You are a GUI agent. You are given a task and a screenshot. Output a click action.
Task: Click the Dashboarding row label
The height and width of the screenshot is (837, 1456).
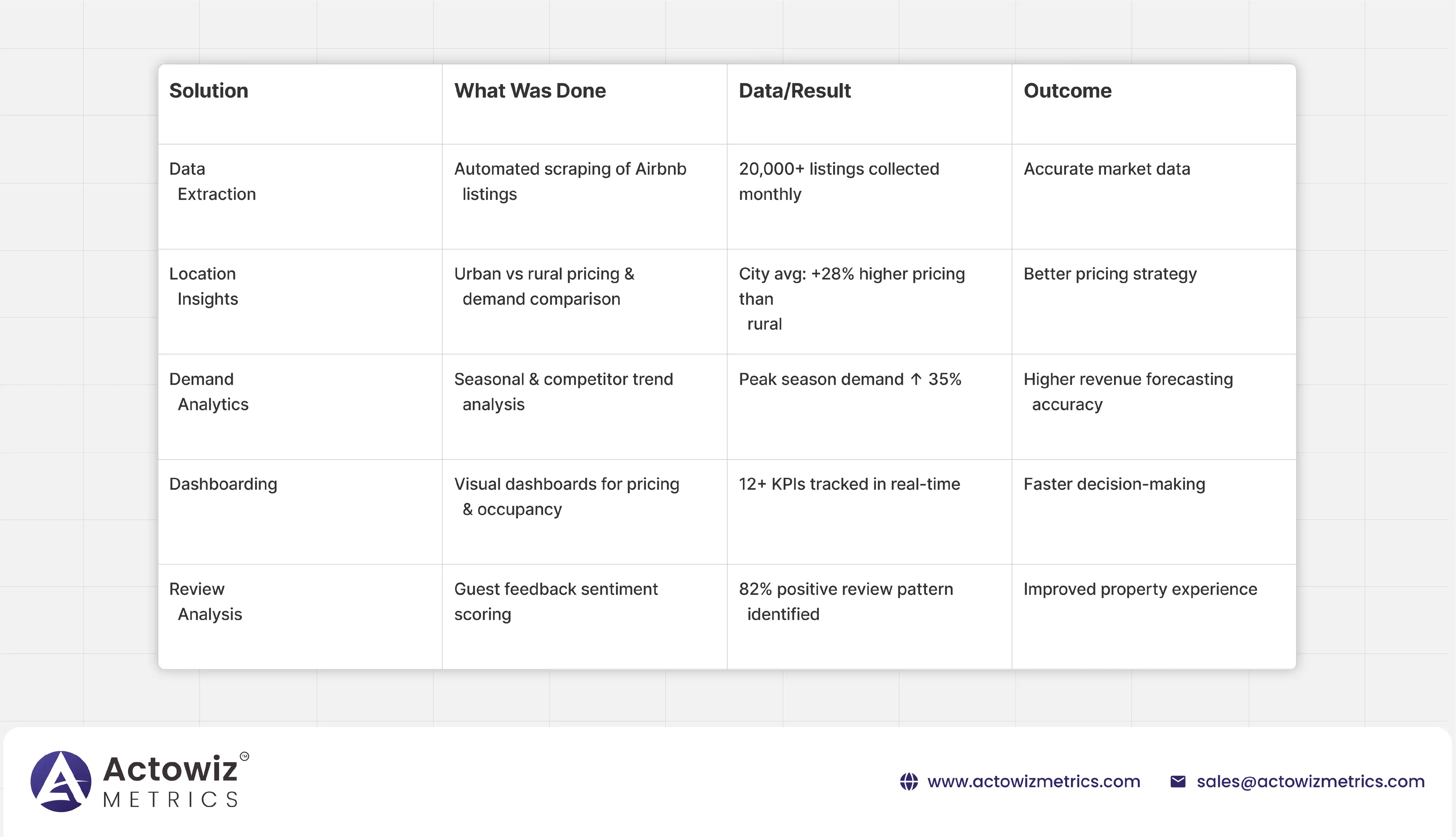(223, 484)
